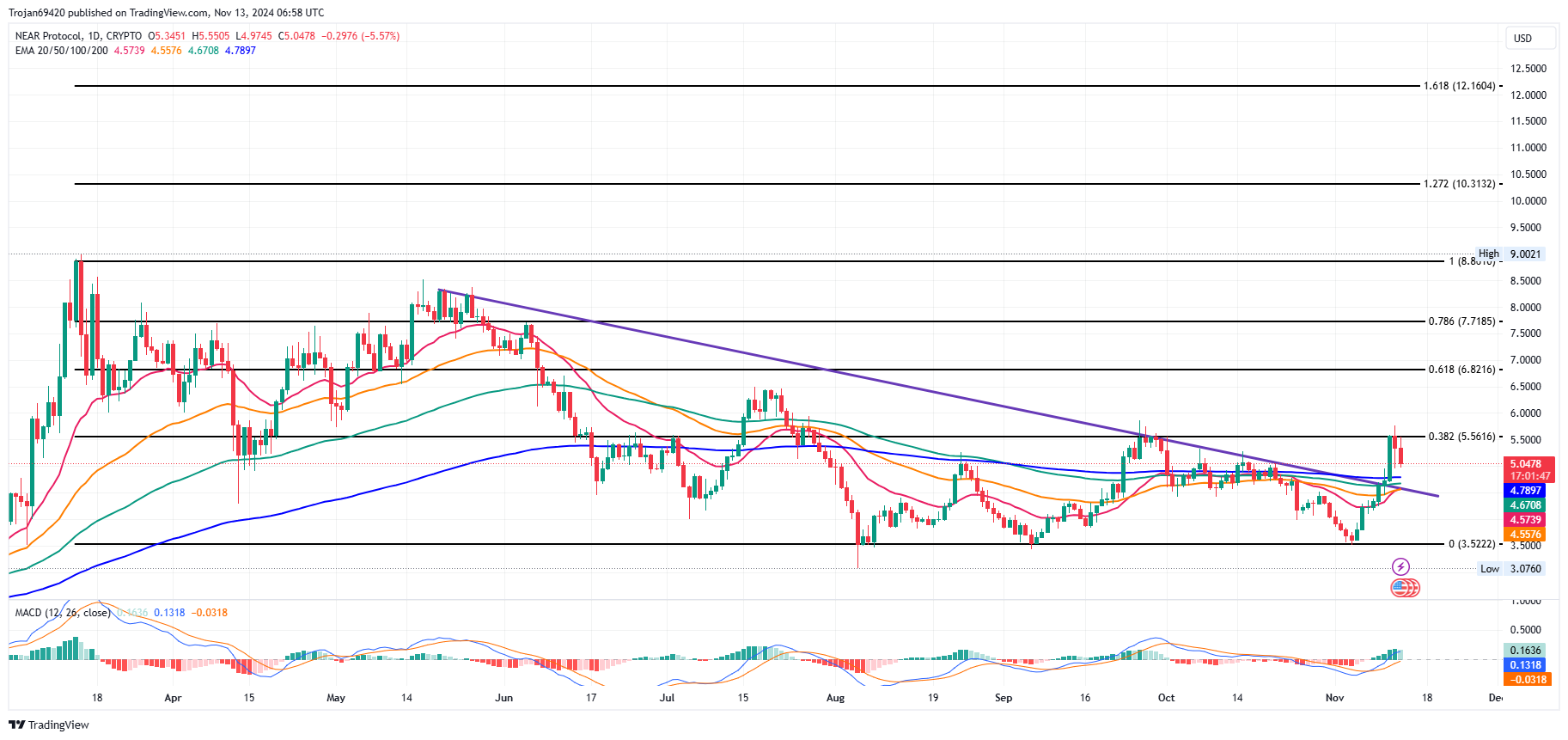Click the blue EMA 200 price tag 4.7897
Viewport: 1568px width, 740px height.
point(1526,491)
